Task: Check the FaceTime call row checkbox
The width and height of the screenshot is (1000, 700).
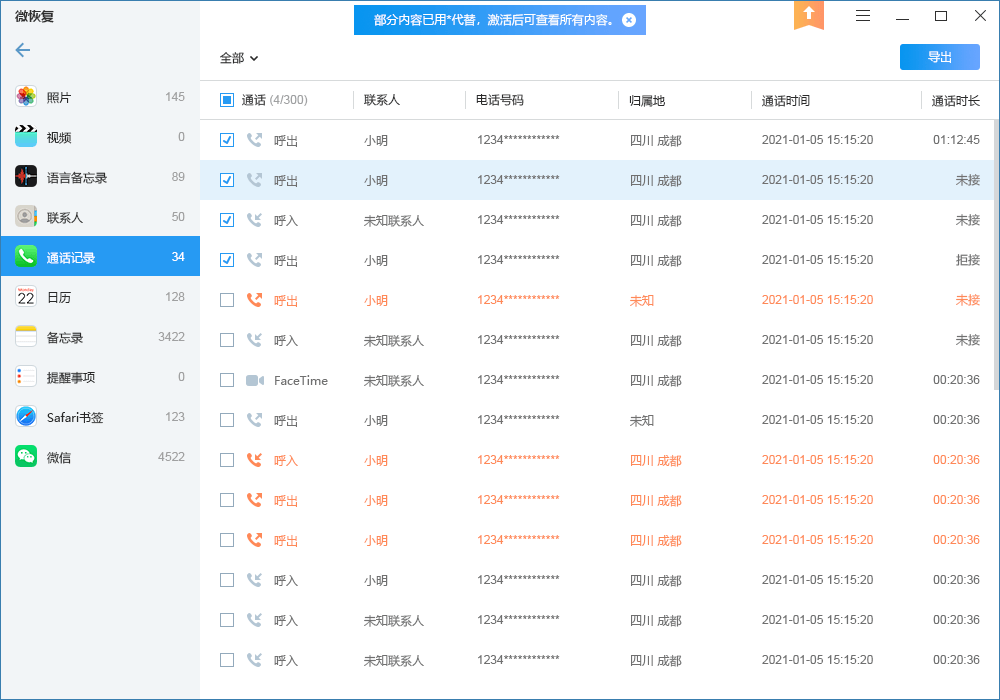Action: pyautogui.click(x=226, y=380)
